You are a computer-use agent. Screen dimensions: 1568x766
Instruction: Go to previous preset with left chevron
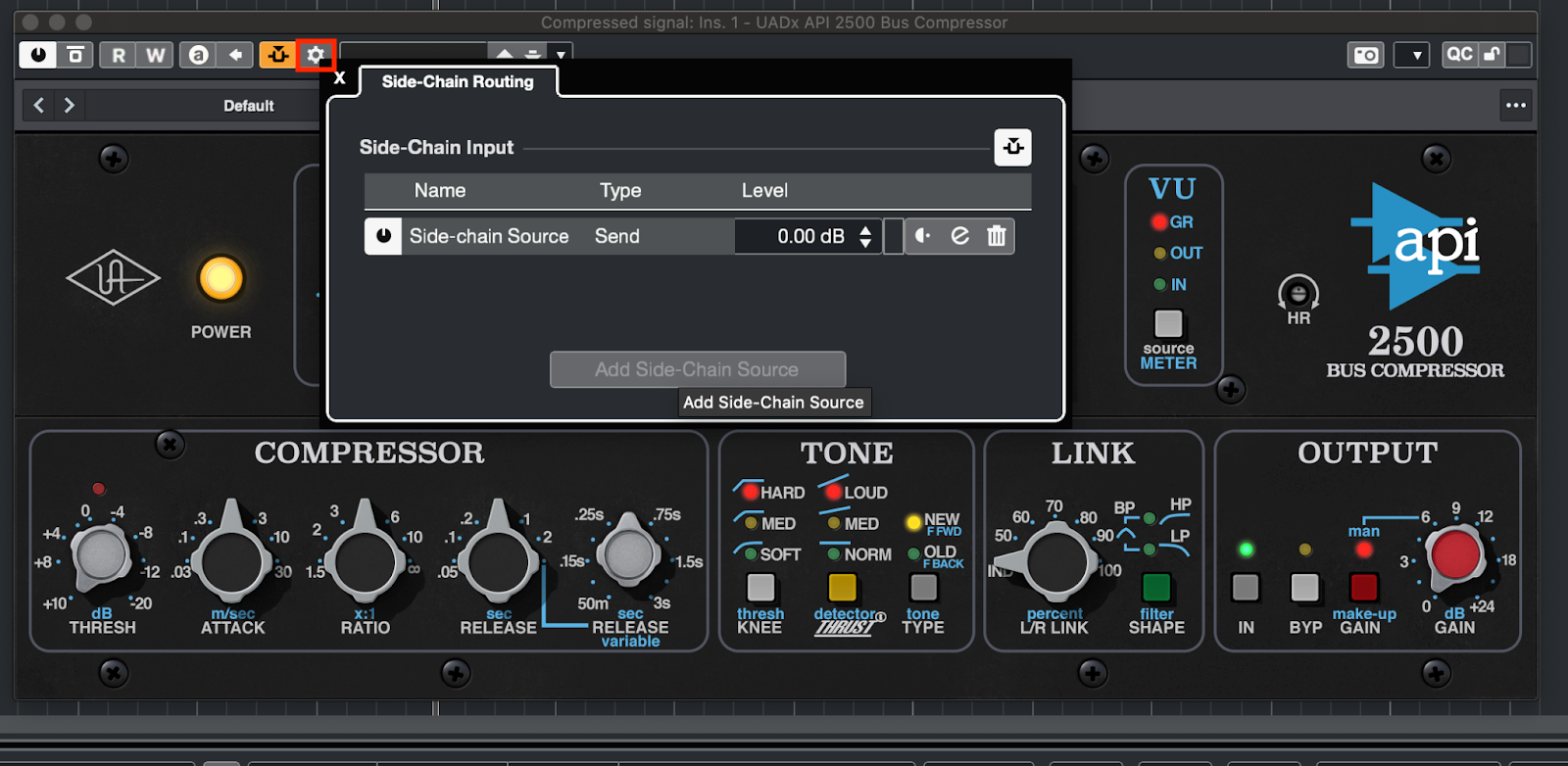coord(39,105)
